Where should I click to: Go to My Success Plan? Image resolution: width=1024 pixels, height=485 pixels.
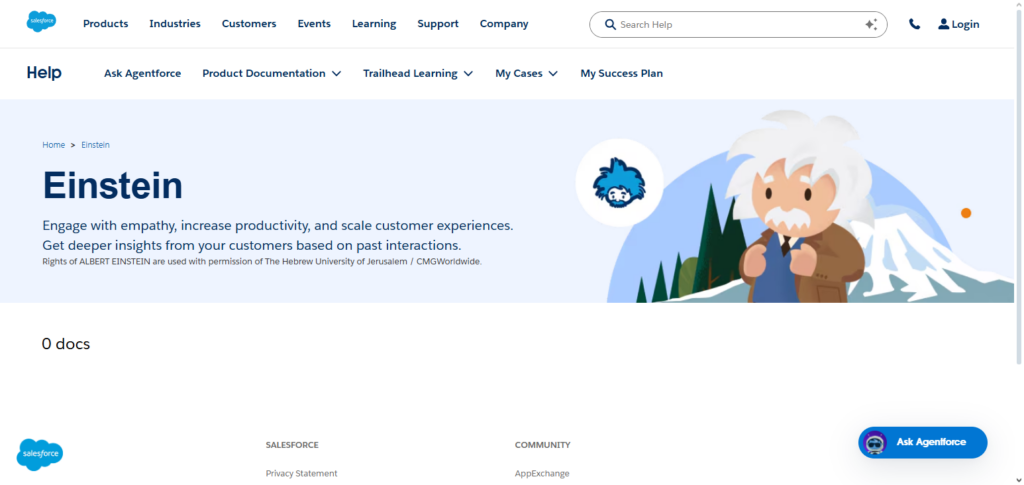(x=622, y=74)
